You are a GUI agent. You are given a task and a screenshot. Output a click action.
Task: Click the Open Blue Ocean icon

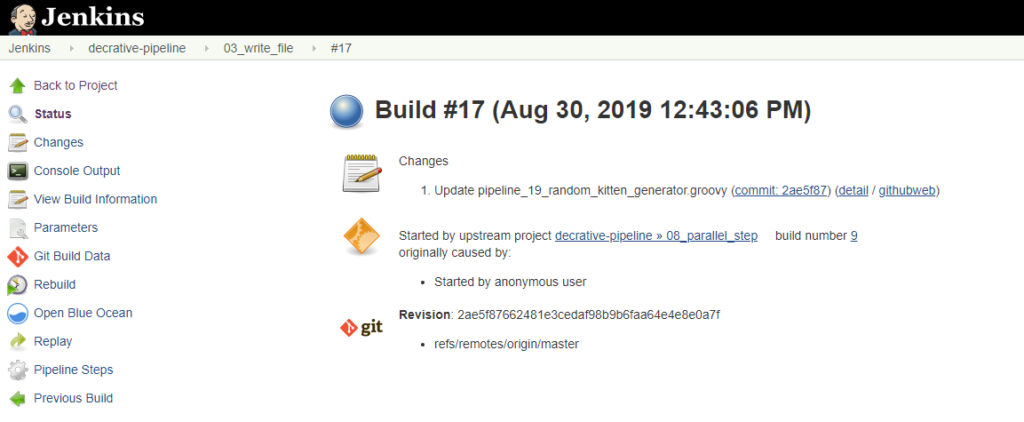[x=17, y=313]
